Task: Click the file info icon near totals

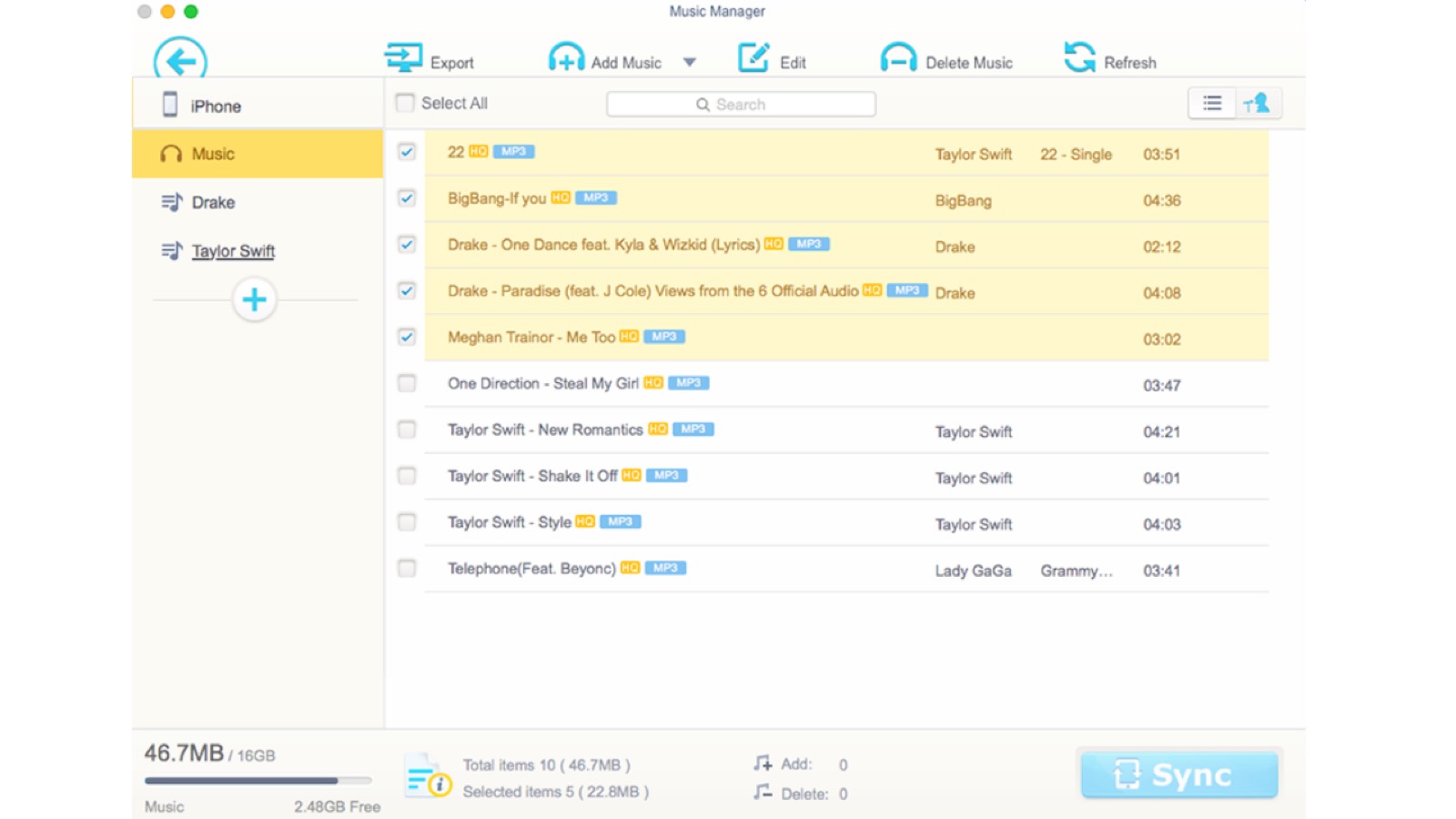Action: pyautogui.click(x=428, y=775)
